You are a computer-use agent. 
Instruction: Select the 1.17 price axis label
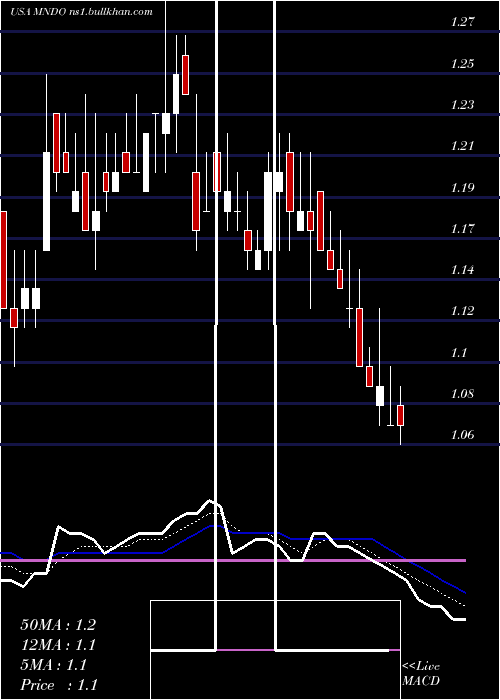pos(462,229)
